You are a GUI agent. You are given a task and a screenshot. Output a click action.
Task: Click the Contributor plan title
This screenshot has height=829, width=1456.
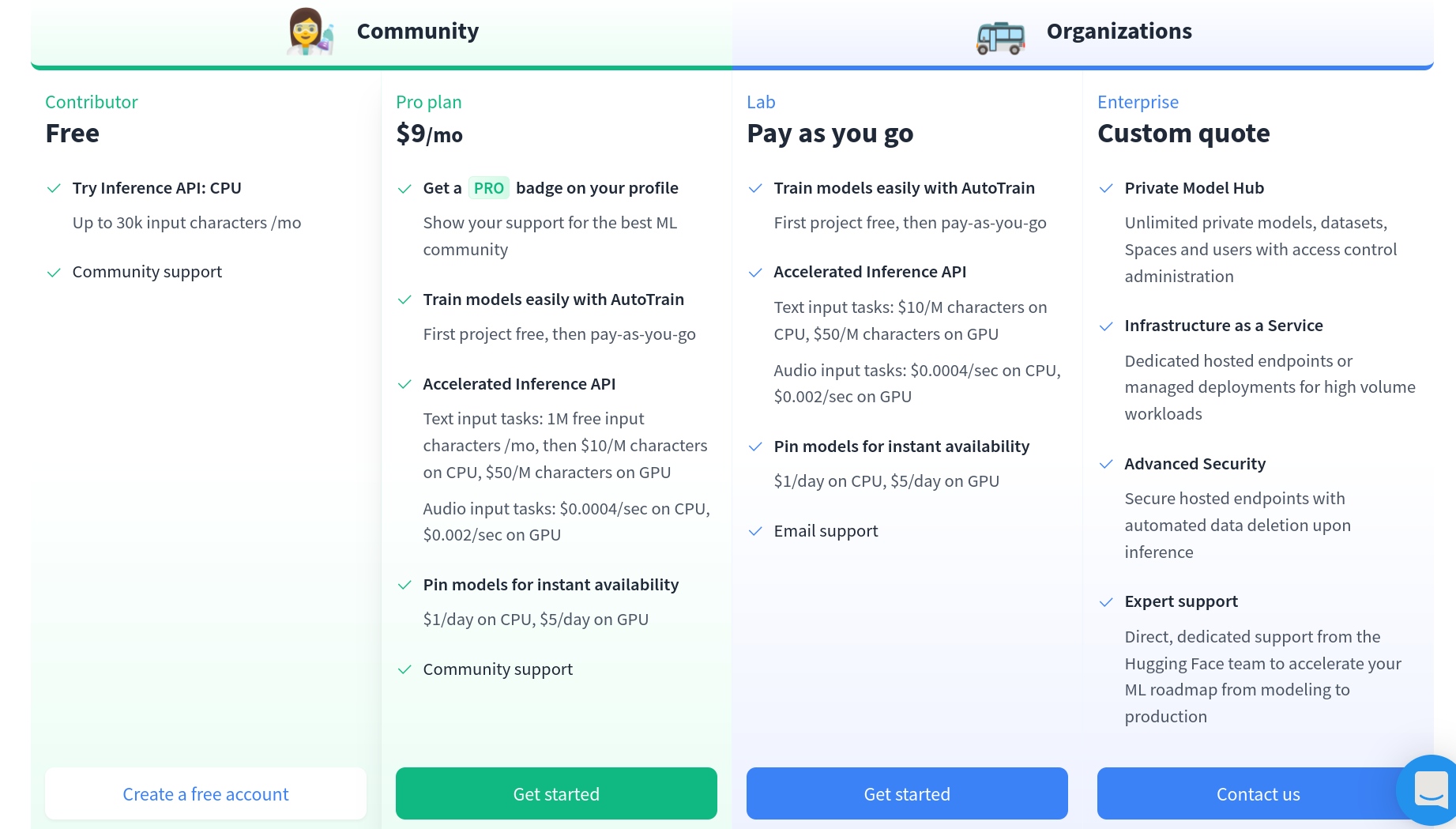tap(92, 102)
